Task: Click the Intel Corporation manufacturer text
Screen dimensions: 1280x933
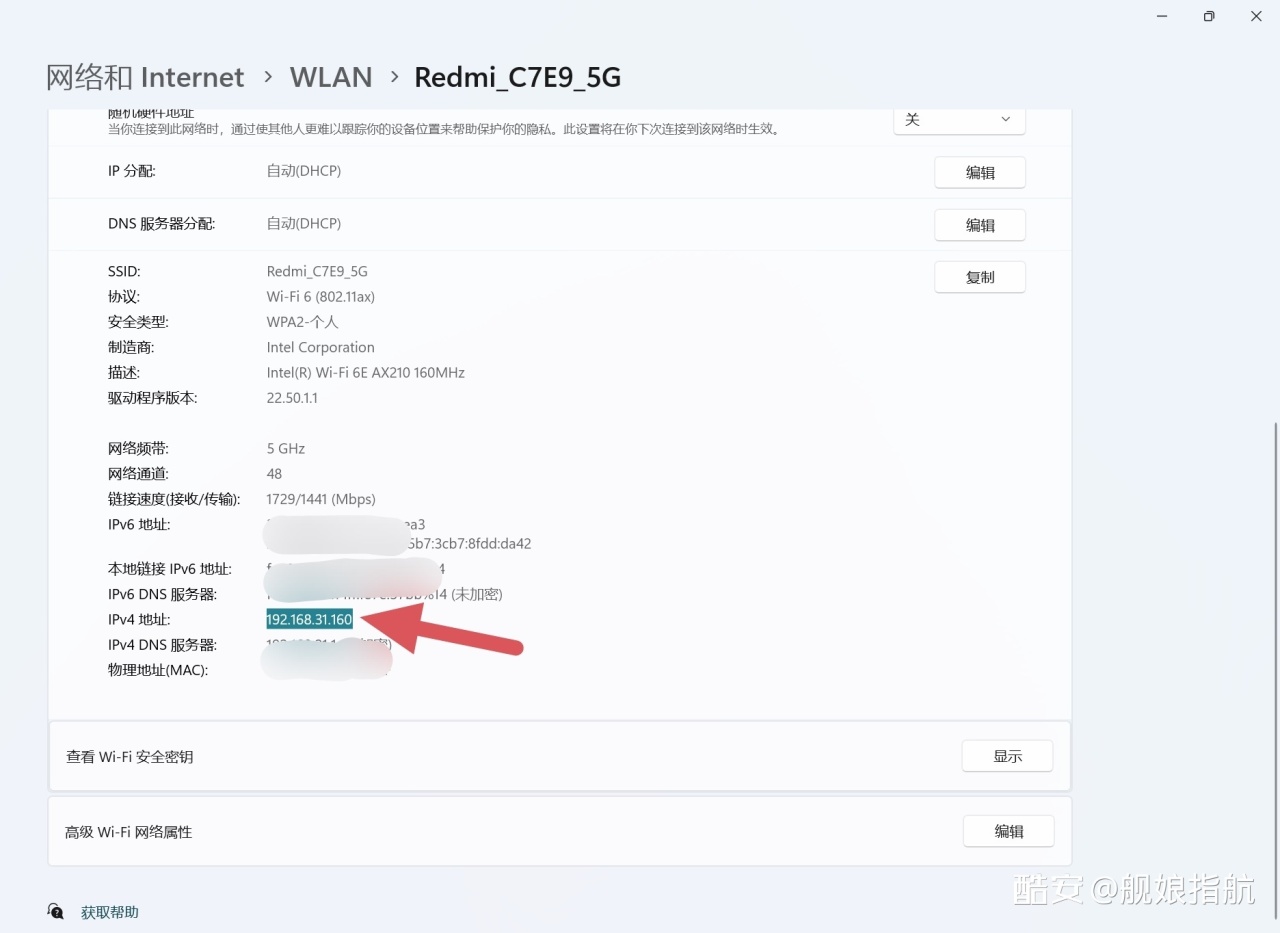Action: click(x=320, y=347)
